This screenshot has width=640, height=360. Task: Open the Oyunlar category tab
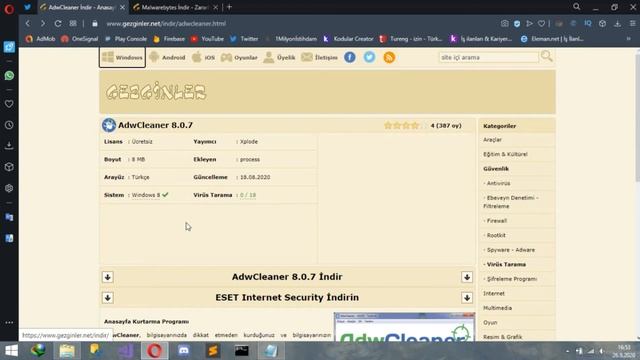(x=239, y=58)
